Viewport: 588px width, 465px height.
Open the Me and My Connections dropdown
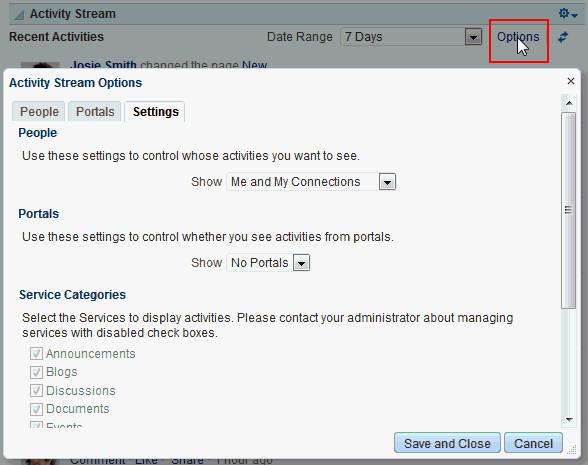click(x=311, y=182)
